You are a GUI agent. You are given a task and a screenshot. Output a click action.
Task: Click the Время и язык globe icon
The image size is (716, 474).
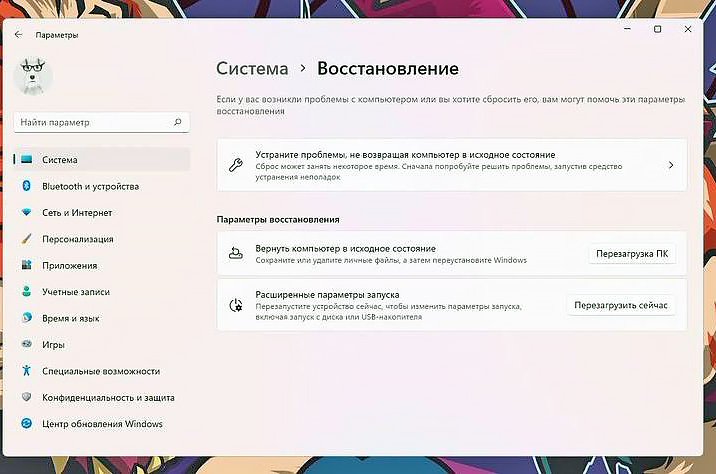pos(26,318)
